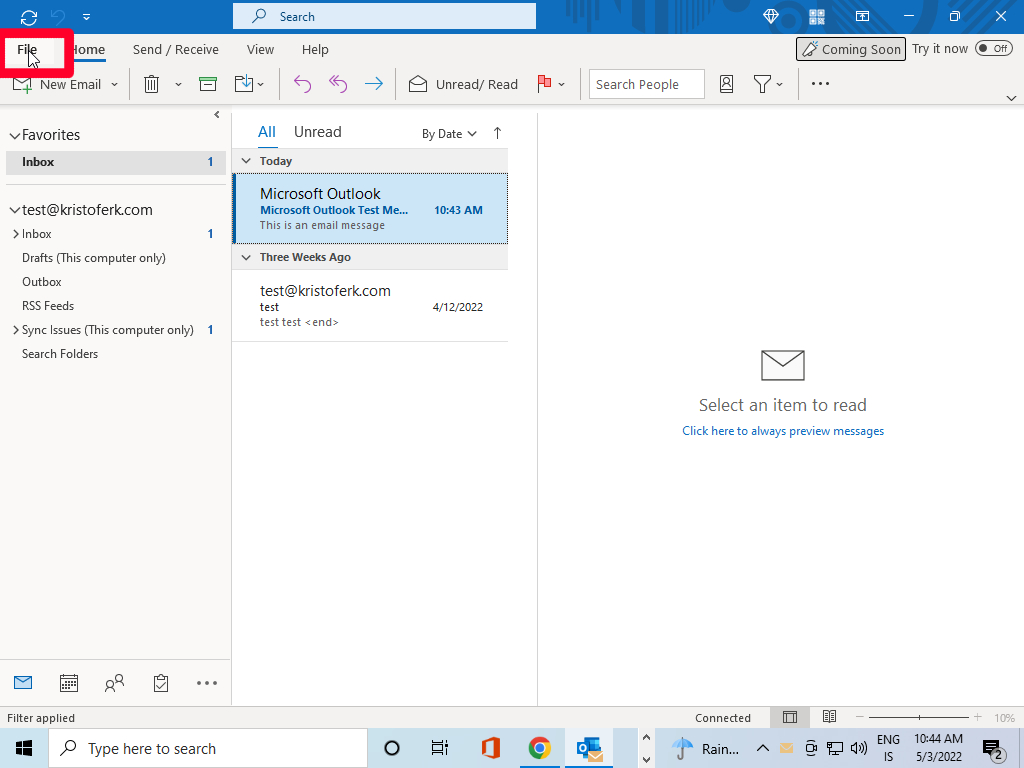Collapse the Favorites folder group
Screen dimensions: 1024x768
(15, 136)
